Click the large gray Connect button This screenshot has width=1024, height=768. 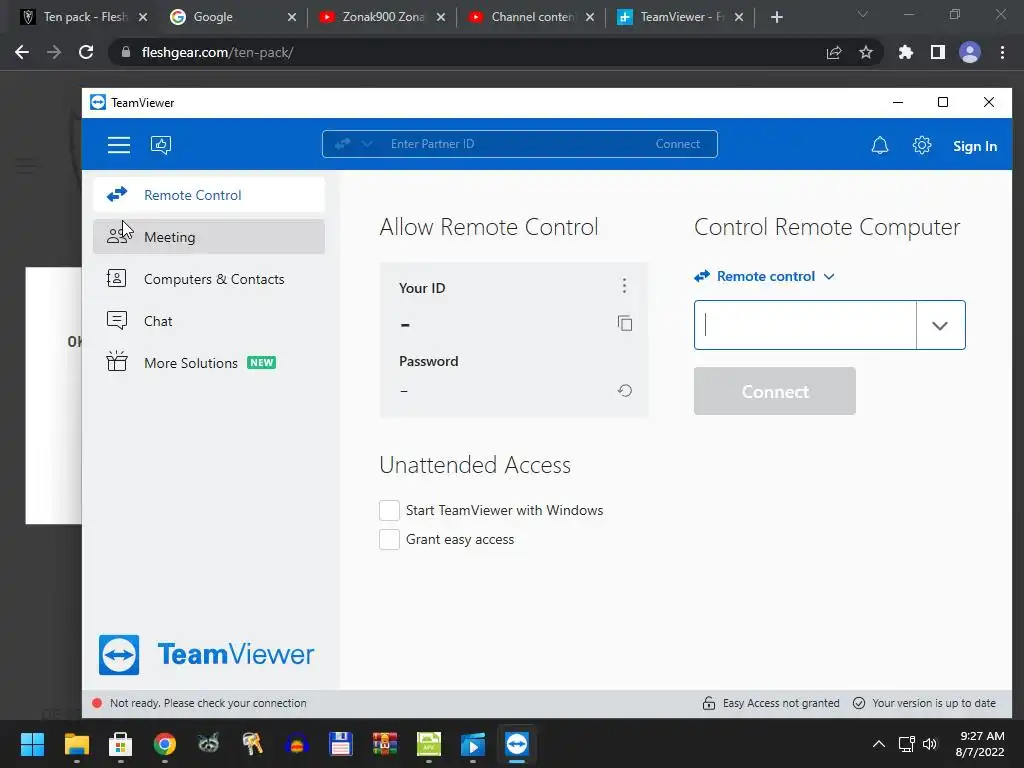pos(775,391)
